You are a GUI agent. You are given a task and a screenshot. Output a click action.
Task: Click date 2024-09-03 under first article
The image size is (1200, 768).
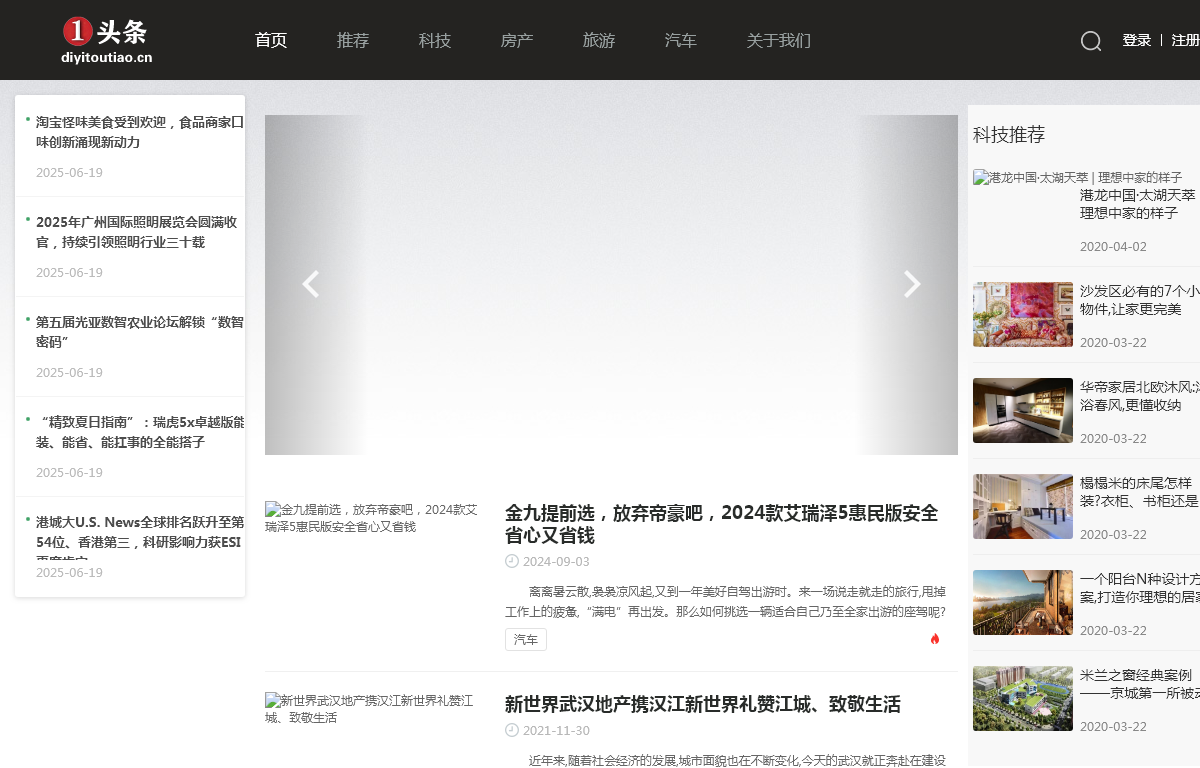(x=556, y=562)
